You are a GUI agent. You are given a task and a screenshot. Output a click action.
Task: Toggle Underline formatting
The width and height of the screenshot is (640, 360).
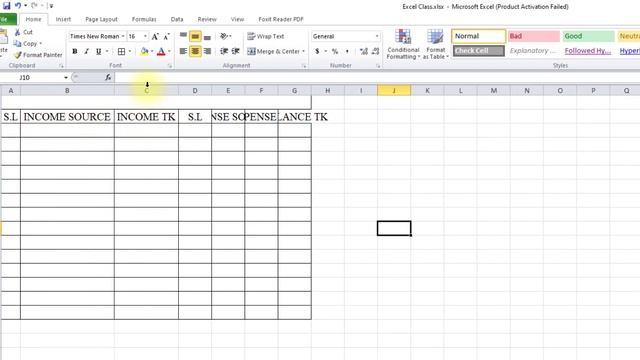click(98, 51)
